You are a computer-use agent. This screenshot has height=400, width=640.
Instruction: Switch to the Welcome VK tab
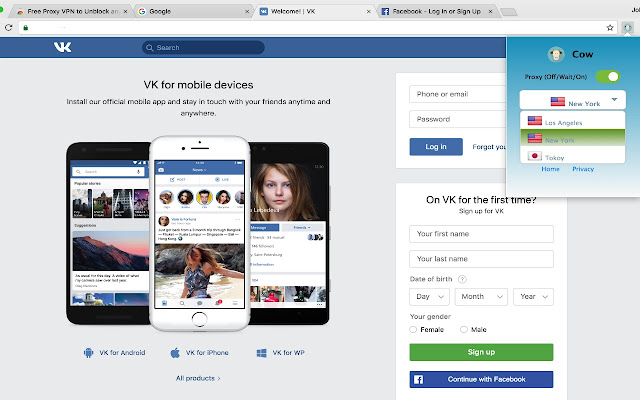tap(313, 11)
